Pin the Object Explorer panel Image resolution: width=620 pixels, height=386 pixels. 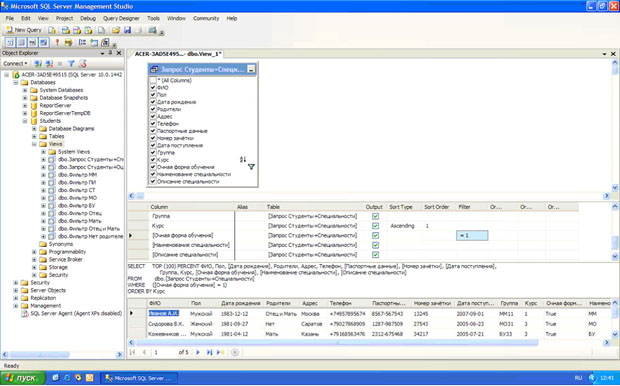click(x=110, y=53)
